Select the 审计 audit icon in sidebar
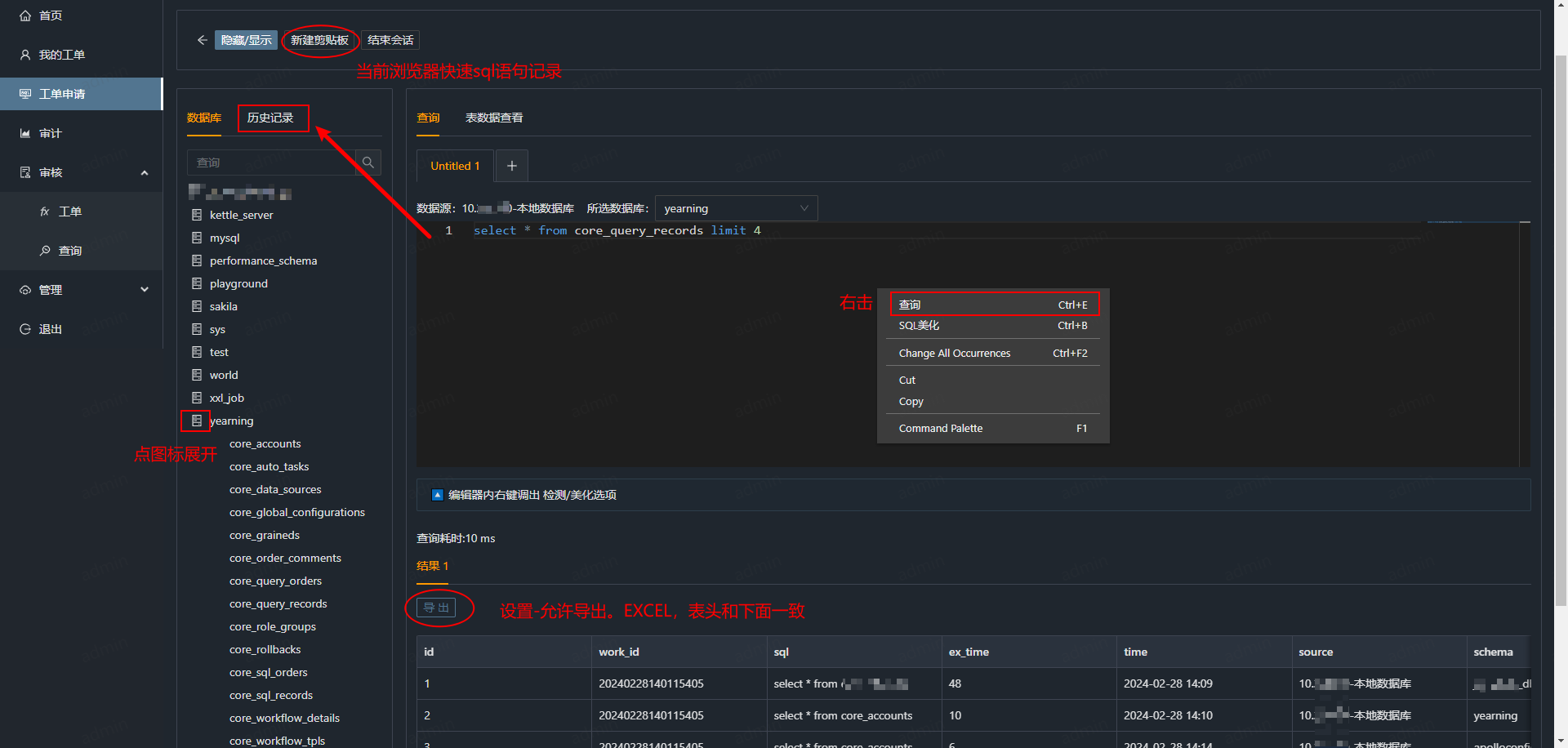This screenshot has width=1568, height=748. [23, 132]
